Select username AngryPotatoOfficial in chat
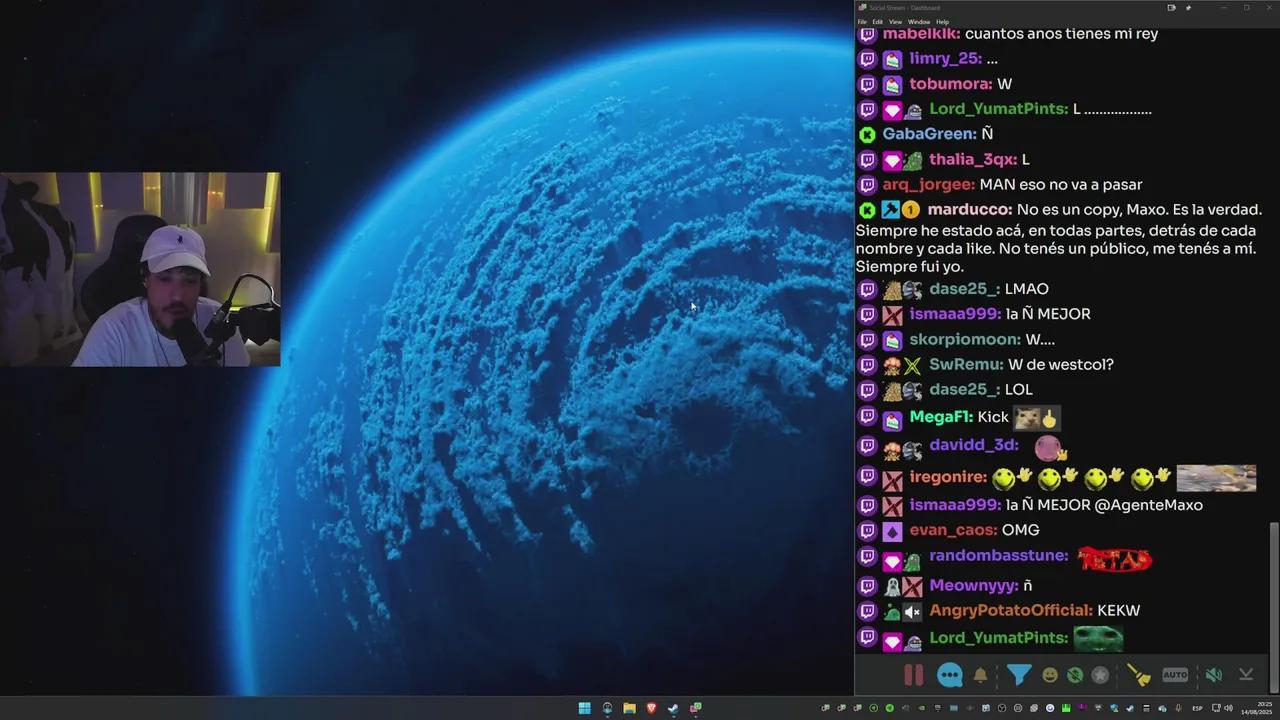1280x720 pixels. [1010, 611]
